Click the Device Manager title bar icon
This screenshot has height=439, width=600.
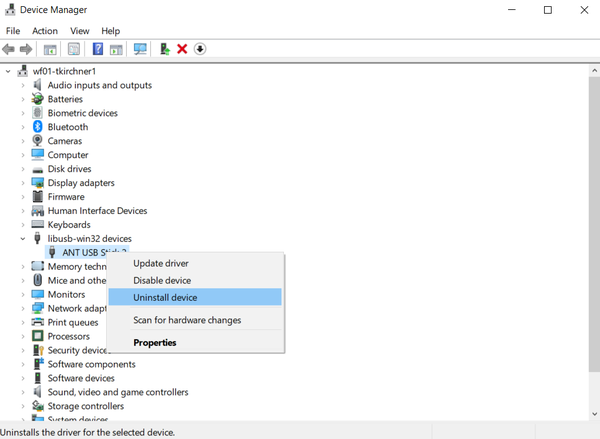click(x=10, y=9)
